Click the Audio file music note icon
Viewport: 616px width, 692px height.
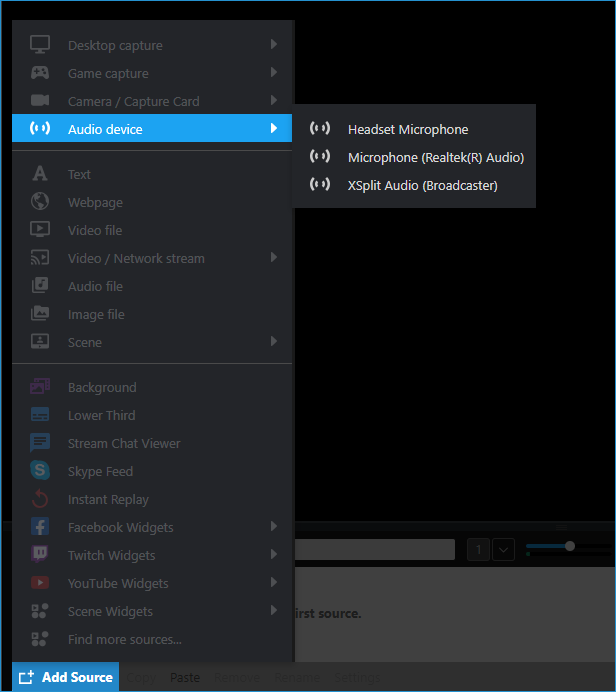point(40,285)
